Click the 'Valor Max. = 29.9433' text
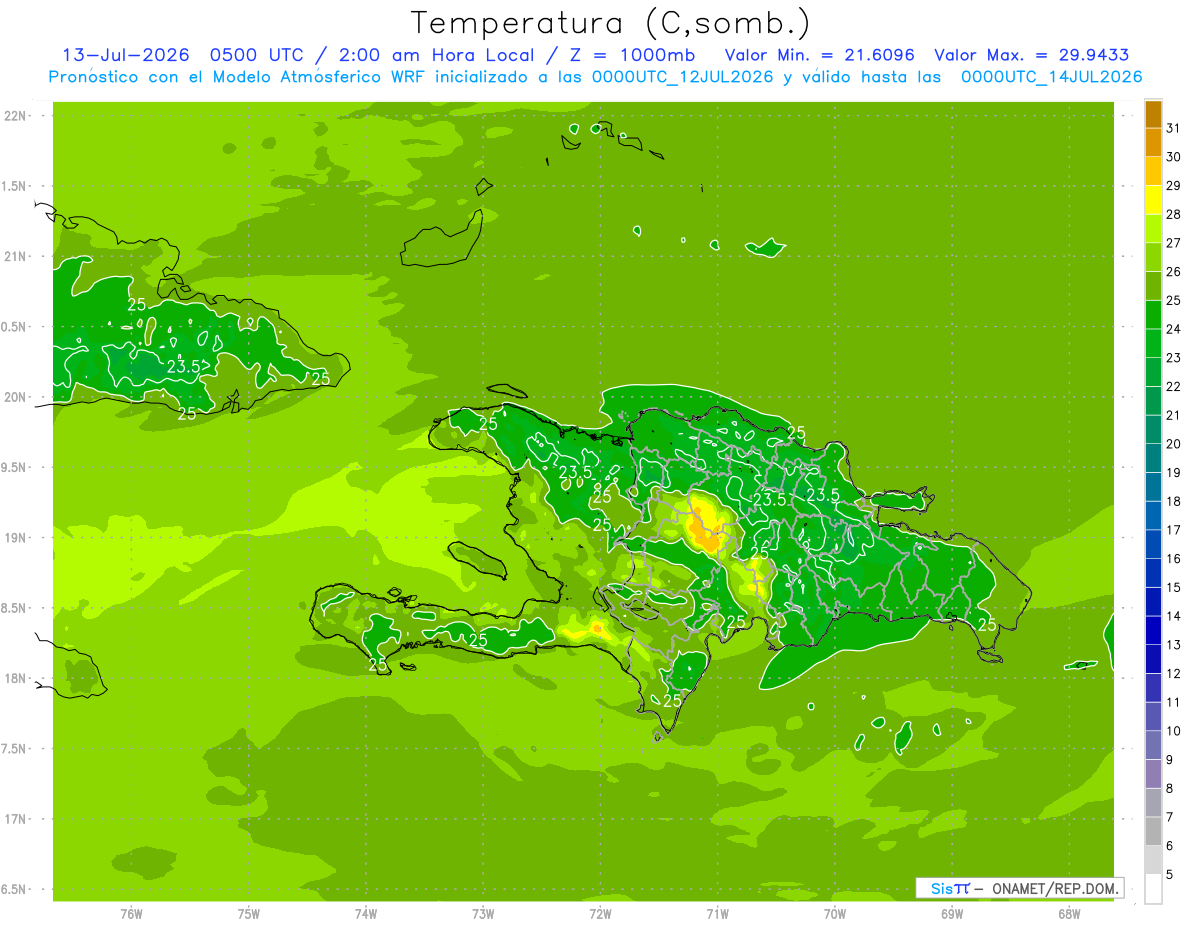 [x=1032, y=55]
